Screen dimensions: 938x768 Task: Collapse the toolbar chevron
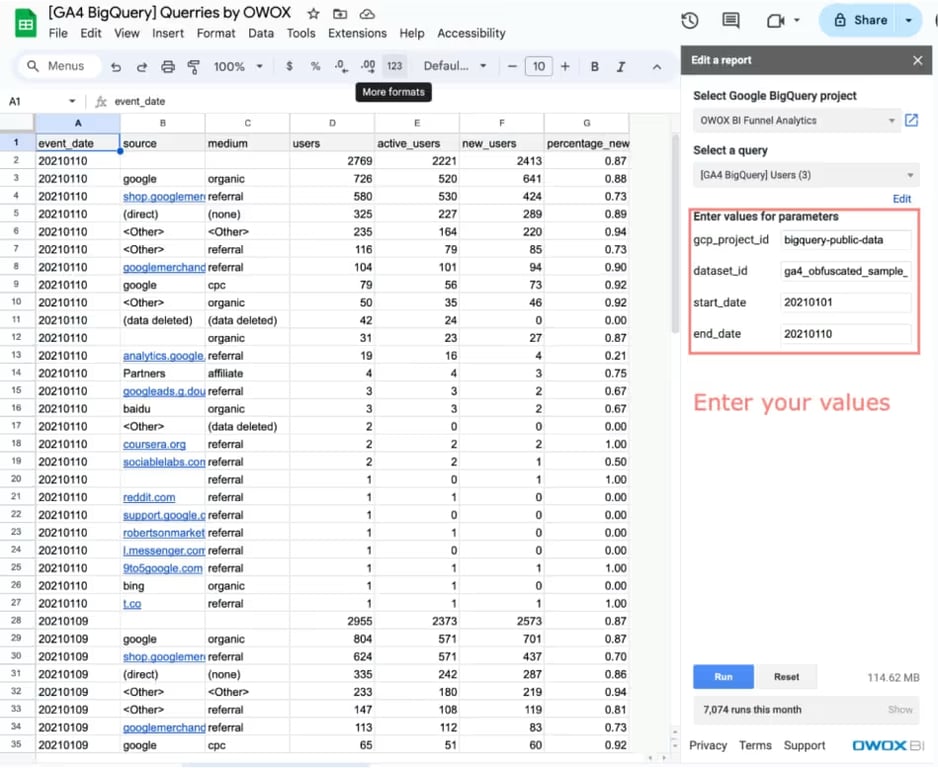[657, 67]
